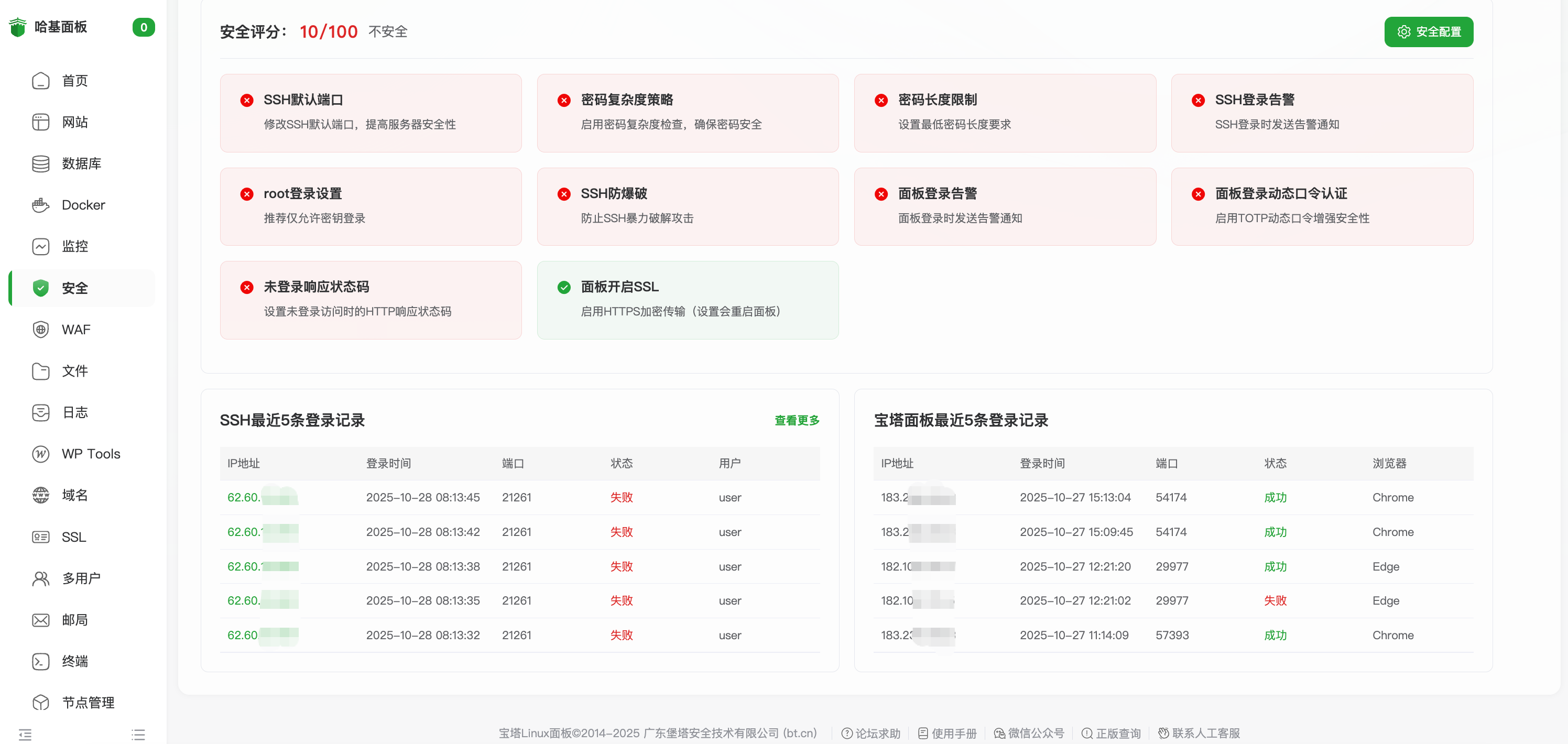Open the 日志 logs section

pyautogui.click(x=74, y=412)
